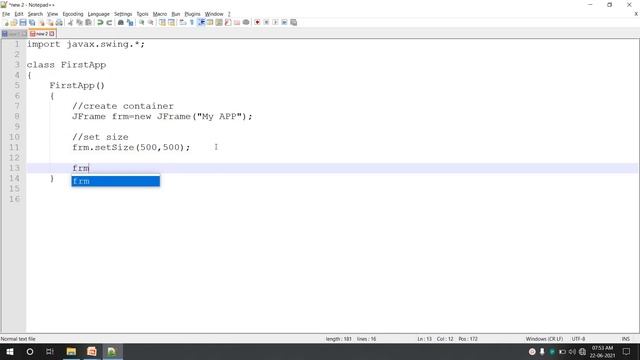Image resolution: width=640 pixels, height=360 pixels.
Task: Click the Cut scissors toolbar icon
Action: tap(70, 23)
